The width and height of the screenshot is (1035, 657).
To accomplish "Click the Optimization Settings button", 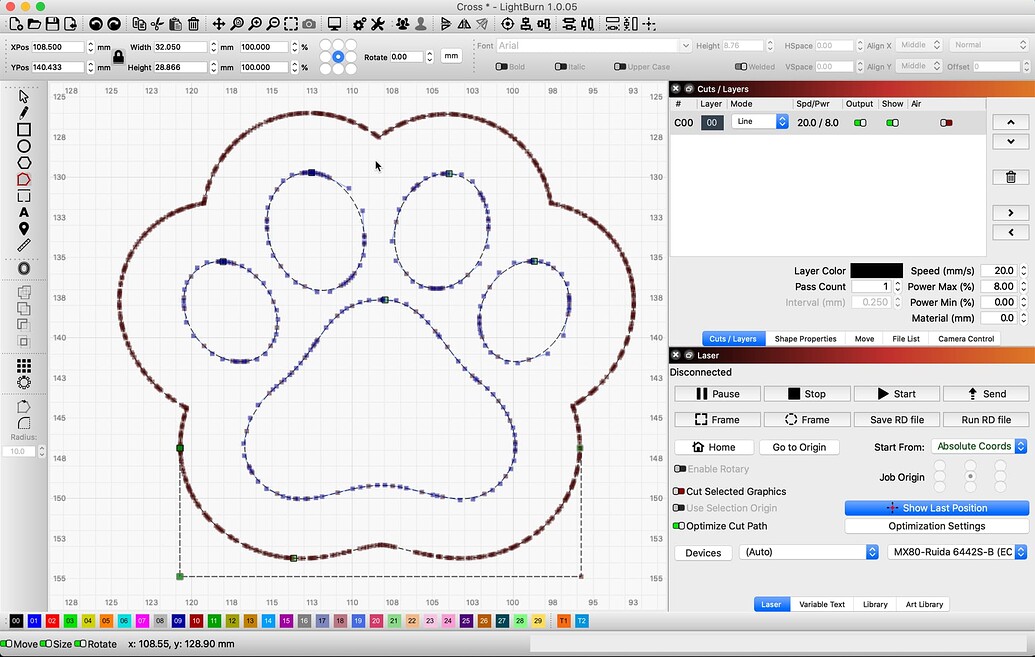I will 935,526.
